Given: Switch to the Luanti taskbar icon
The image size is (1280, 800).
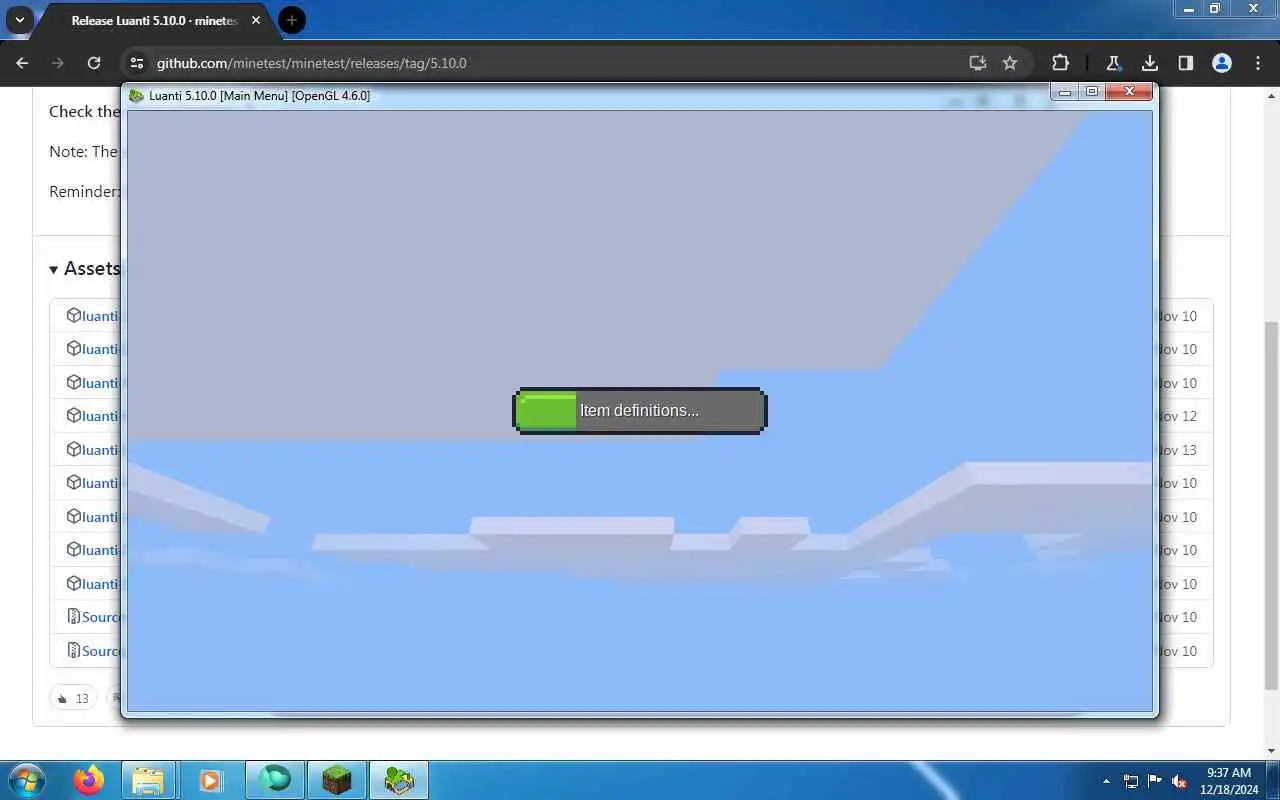Looking at the screenshot, I should 399,780.
